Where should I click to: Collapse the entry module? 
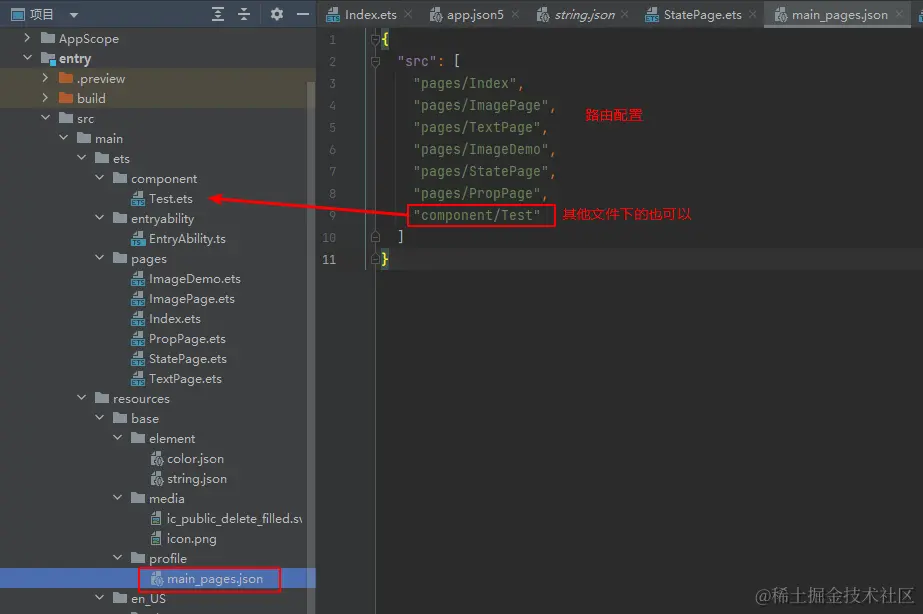pyautogui.click(x=27, y=58)
